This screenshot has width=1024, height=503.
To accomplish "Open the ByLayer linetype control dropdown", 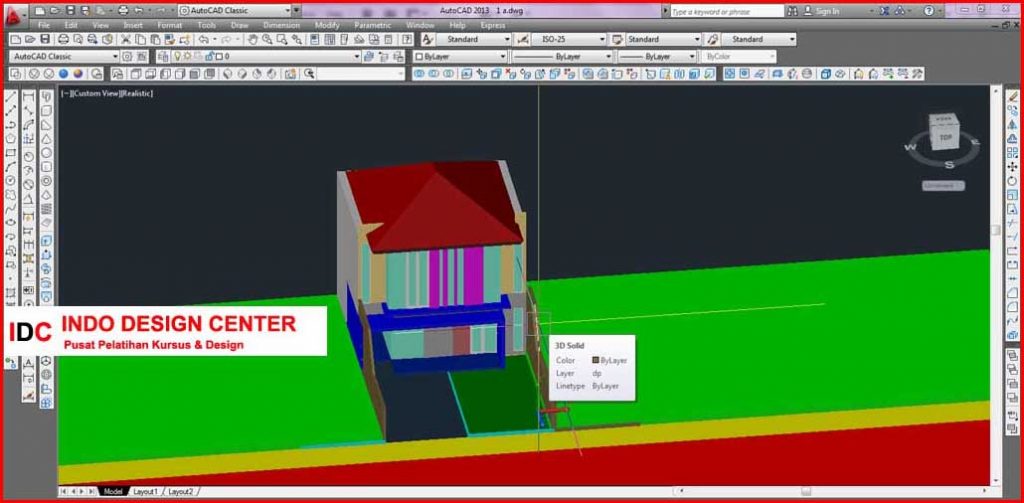I will (607, 57).
